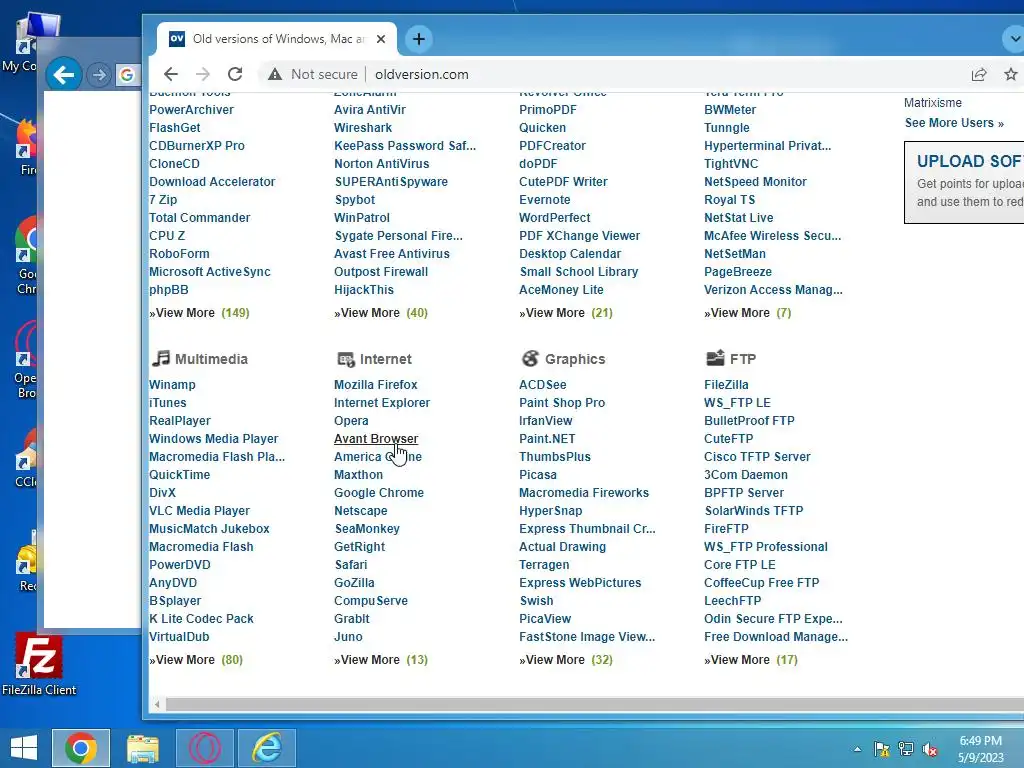Image resolution: width=1024 pixels, height=768 pixels.
Task: Expand View More (21) office list
Action: pos(566,313)
